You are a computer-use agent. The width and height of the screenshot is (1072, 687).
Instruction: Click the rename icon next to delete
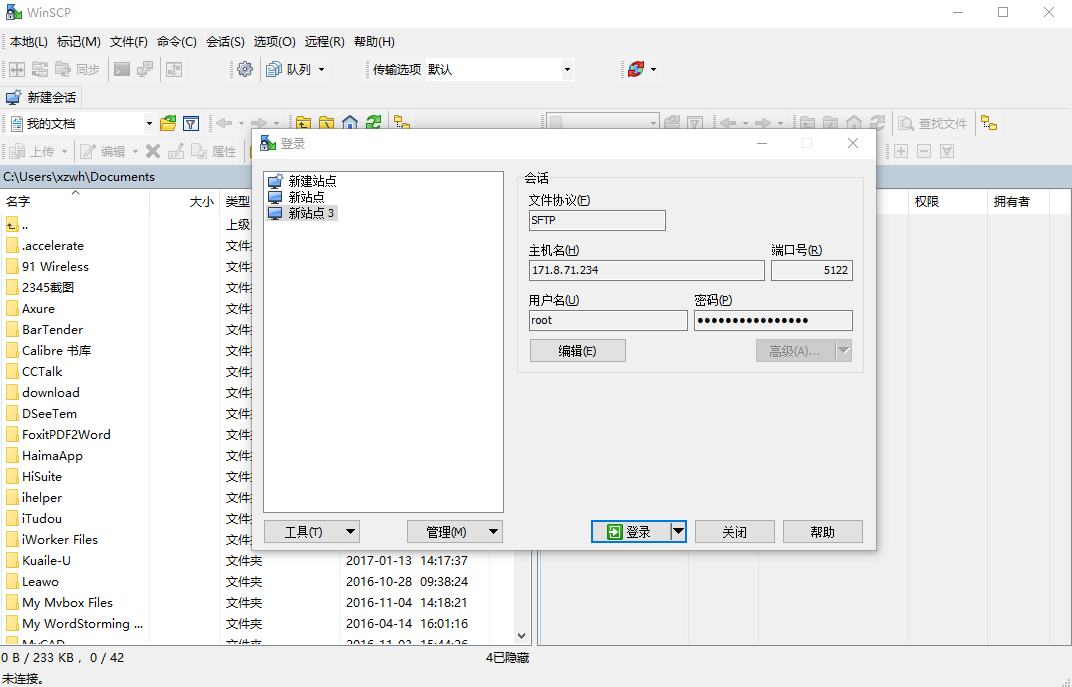click(x=176, y=151)
